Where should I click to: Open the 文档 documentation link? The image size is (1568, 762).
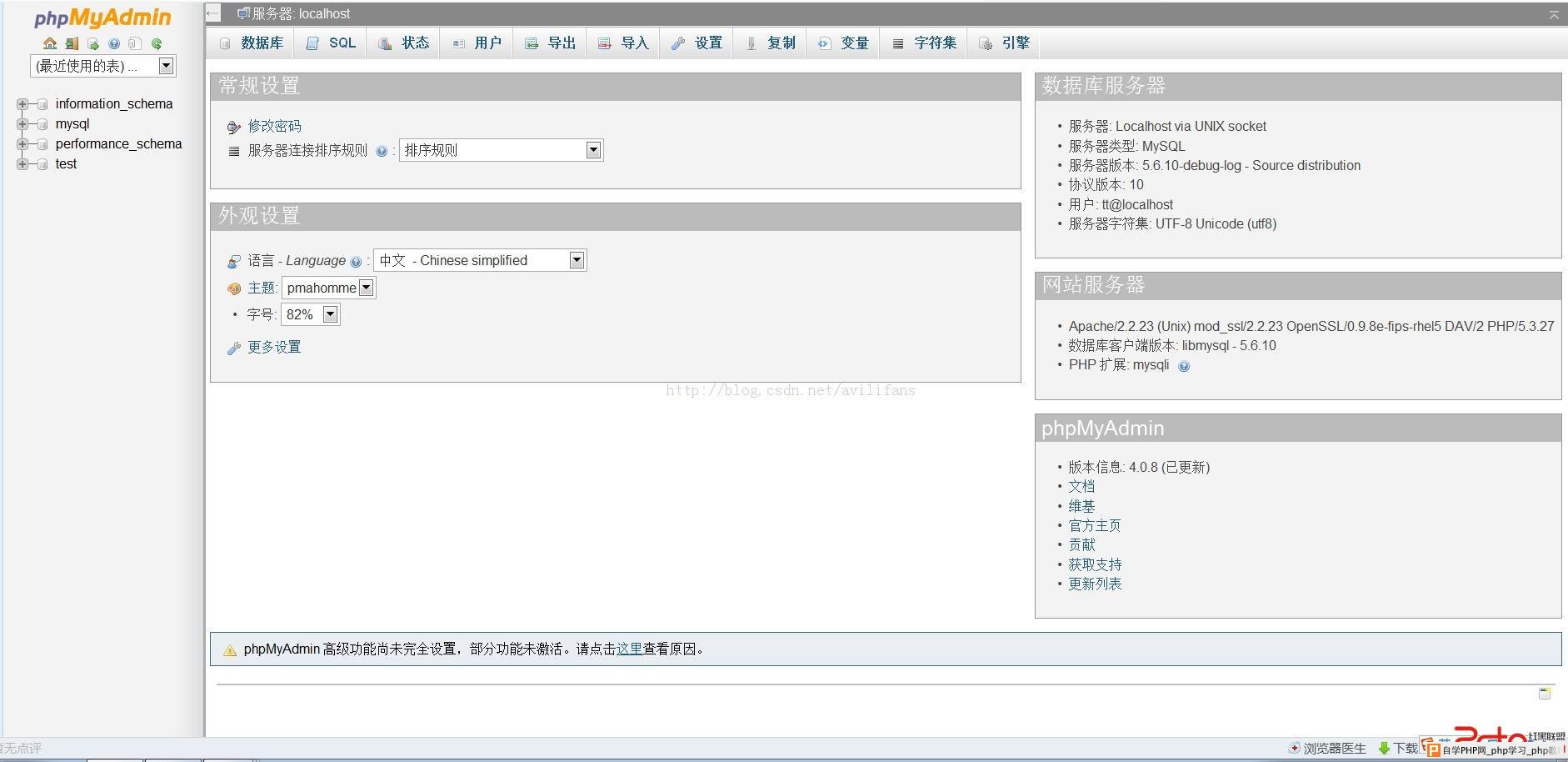pos(1081,486)
